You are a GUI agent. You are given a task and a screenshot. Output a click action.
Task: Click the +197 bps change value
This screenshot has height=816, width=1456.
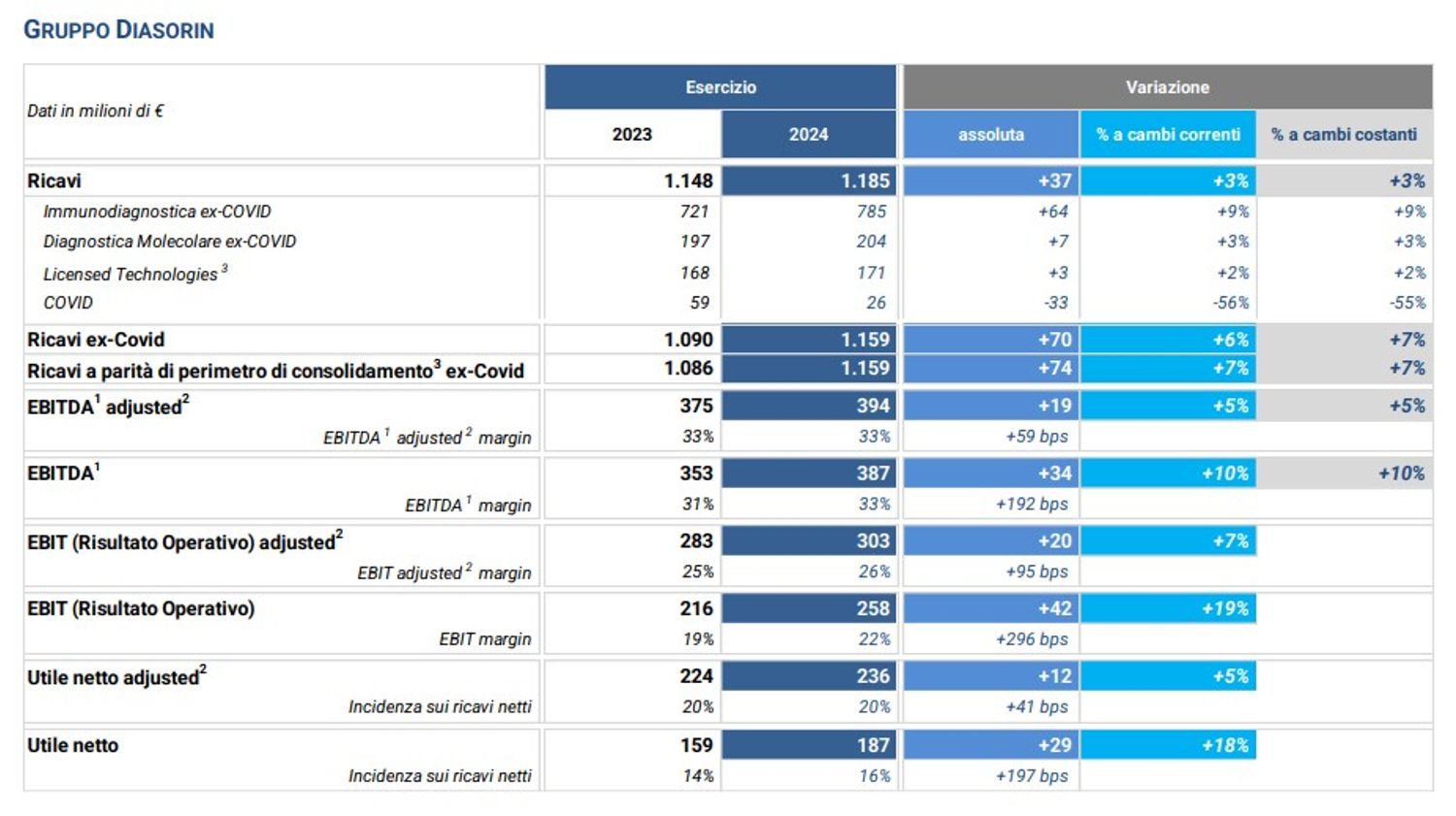click(x=1032, y=776)
